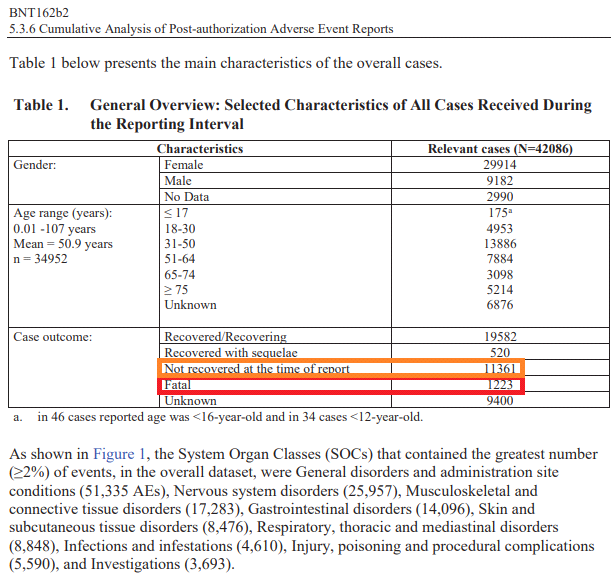This screenshot has width=612, height=574.
Task: Select the Female count value 29914
Action: 500,165
